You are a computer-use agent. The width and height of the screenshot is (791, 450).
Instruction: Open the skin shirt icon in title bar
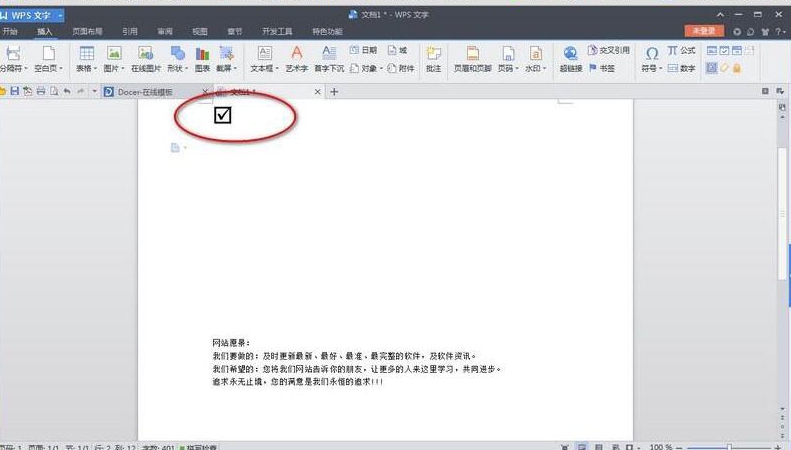point(765,32)
